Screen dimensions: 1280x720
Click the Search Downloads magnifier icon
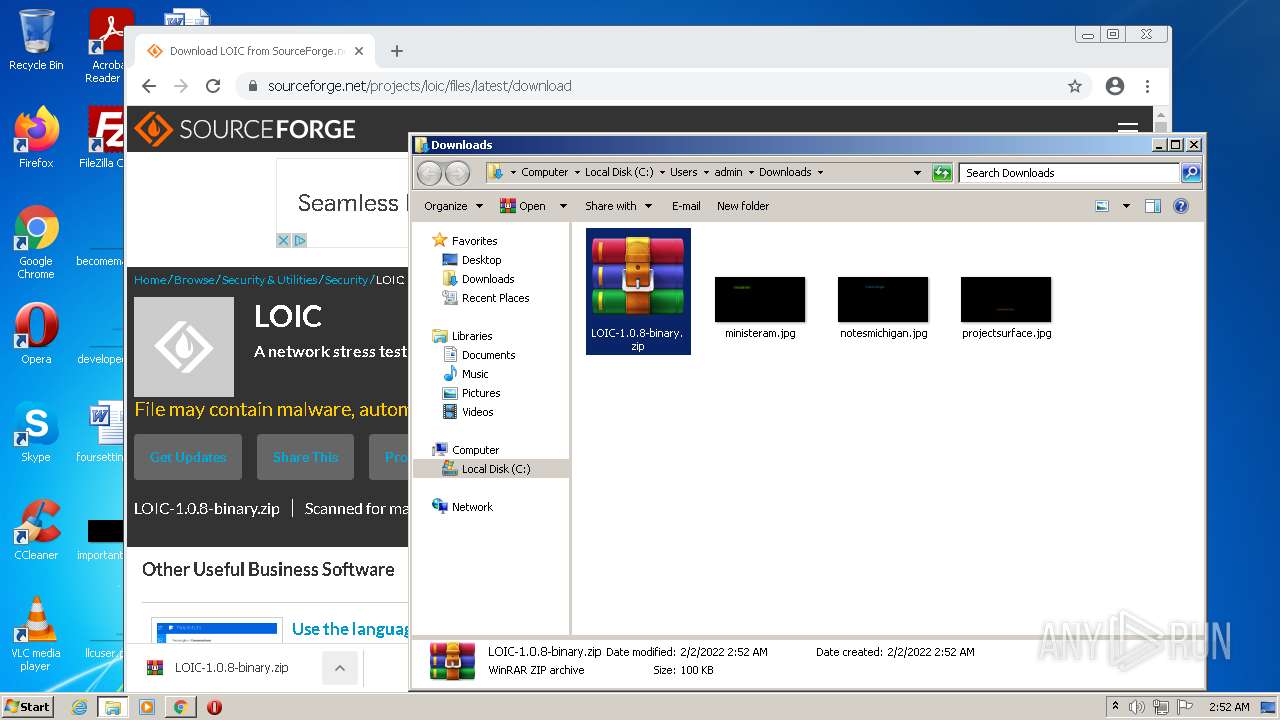[x=1190, y=173]
